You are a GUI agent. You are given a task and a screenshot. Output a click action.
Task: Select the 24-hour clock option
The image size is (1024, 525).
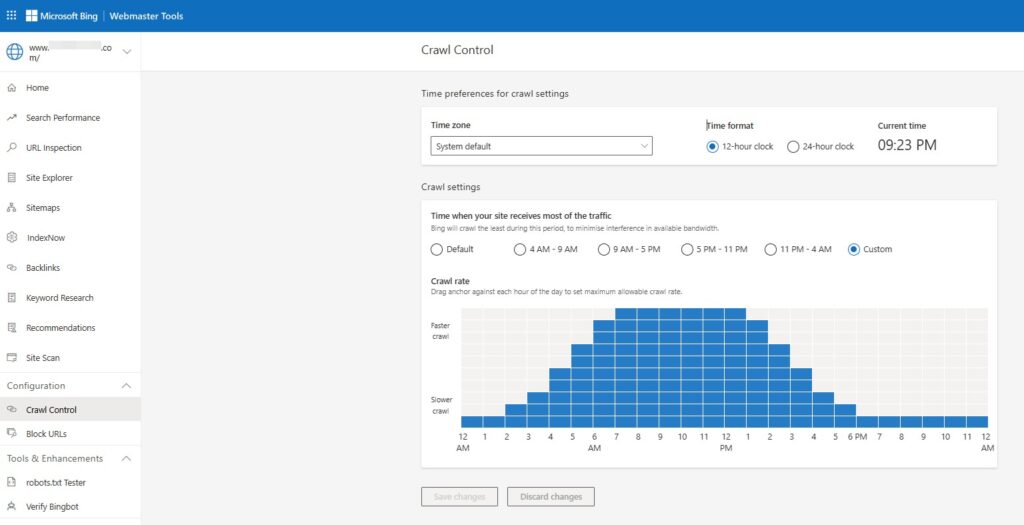click(x=793, y=147)
